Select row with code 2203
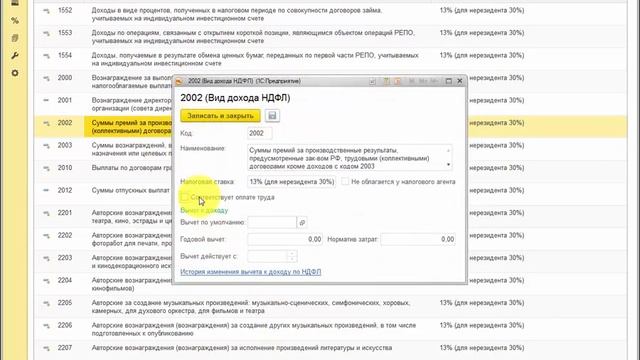The width and height of the screenshot is (640, 360). point(104,262)
